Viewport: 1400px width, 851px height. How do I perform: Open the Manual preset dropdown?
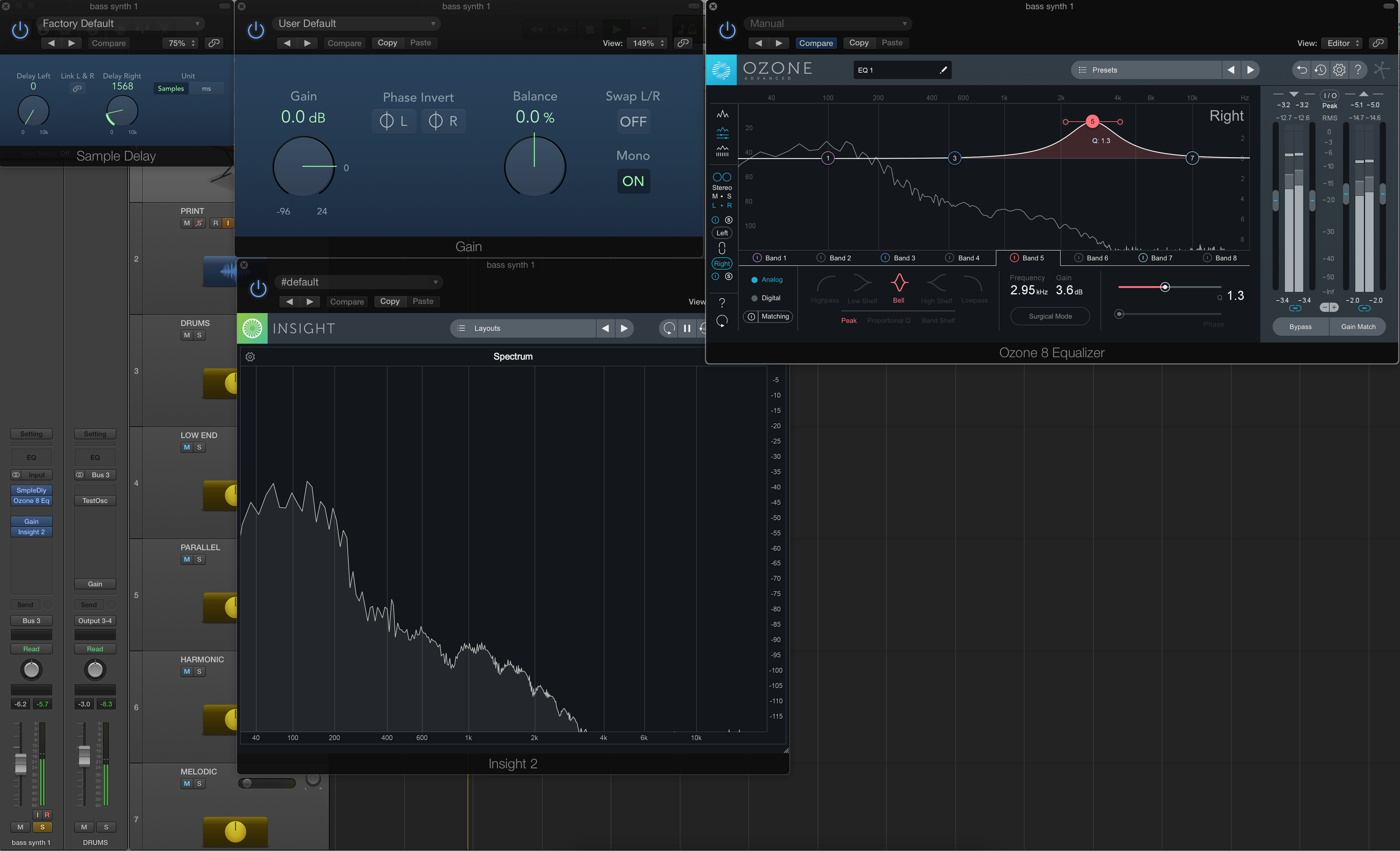click(827, 23)
